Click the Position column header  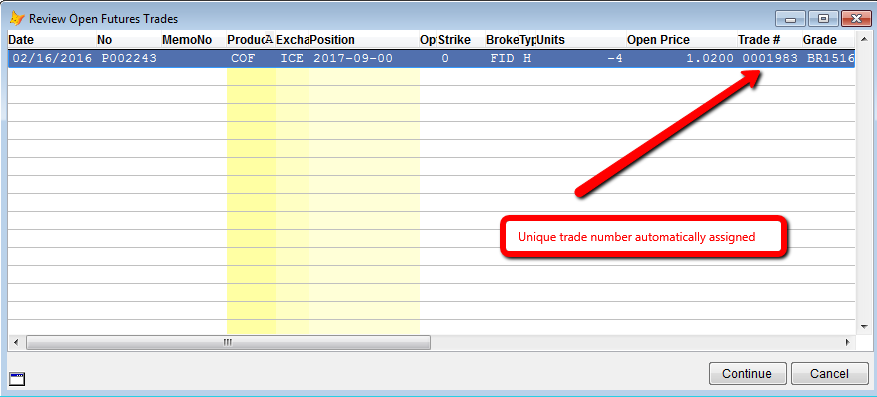[x=364, y=40]
